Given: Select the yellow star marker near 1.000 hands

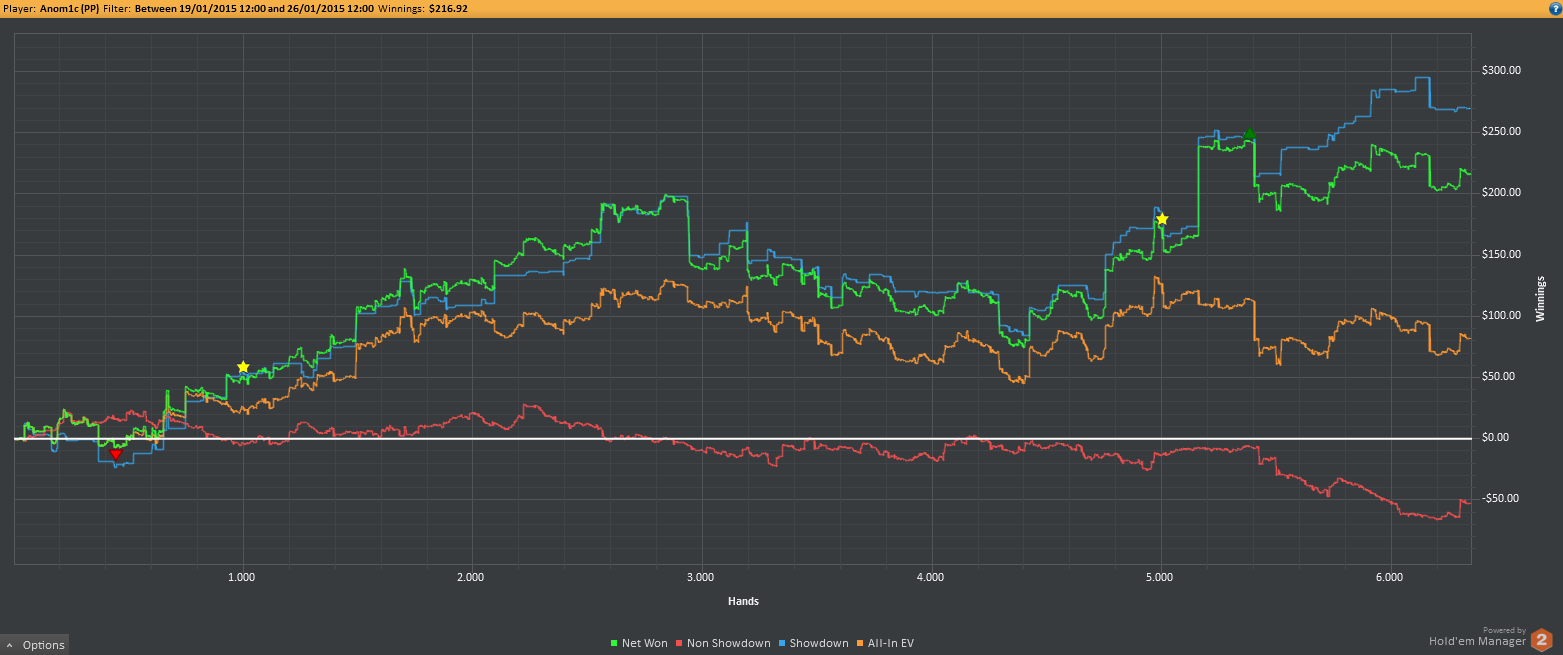Looking at the screenshot, I should [x=243, y=367].
